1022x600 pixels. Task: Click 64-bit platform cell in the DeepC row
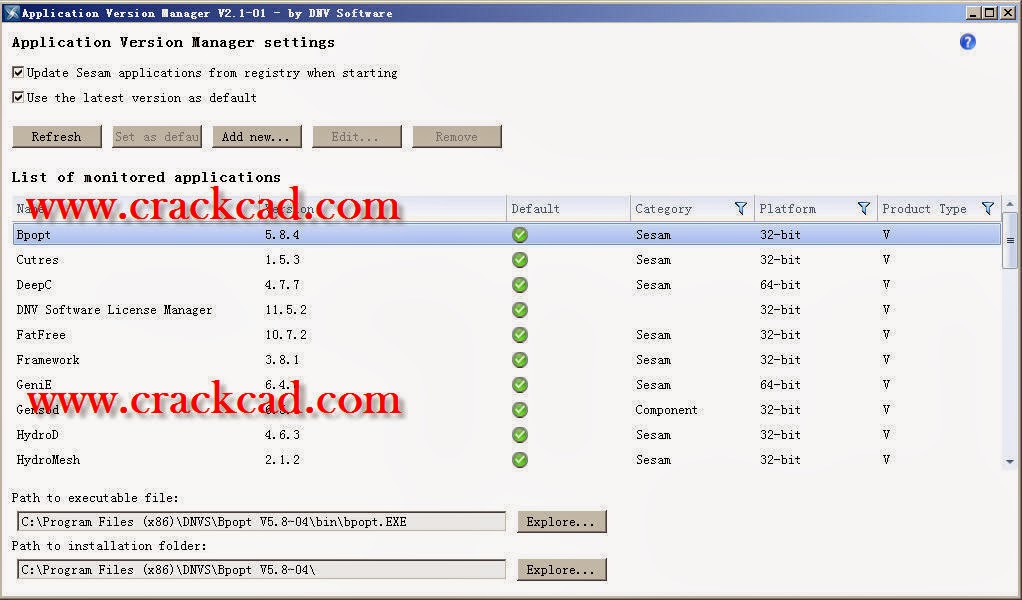click(x=780, y=285)
